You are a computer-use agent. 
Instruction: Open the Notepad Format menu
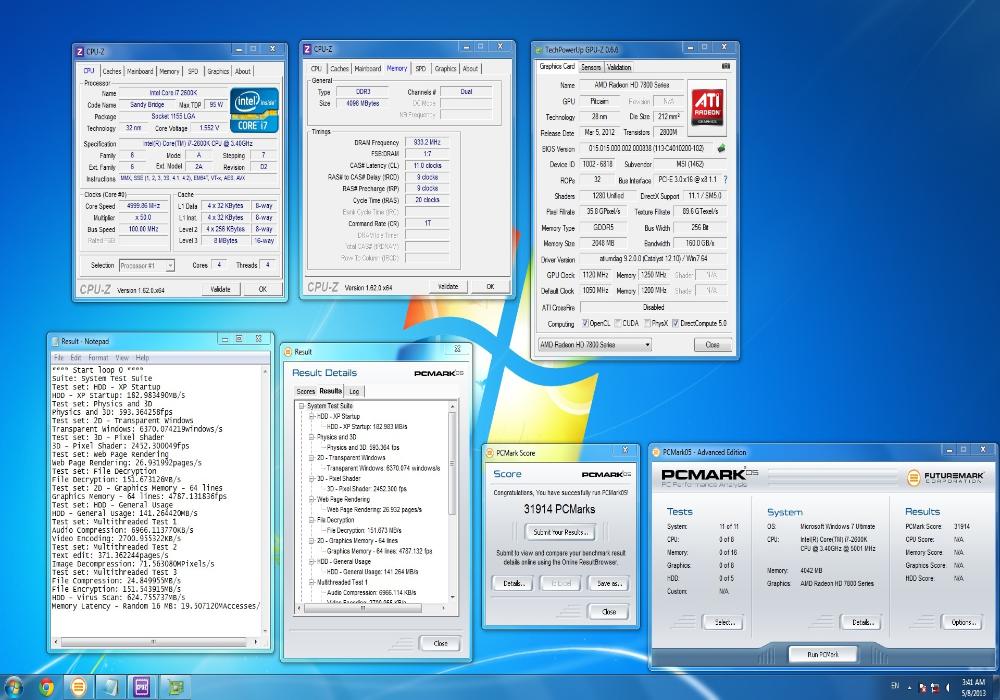point(98,358)
